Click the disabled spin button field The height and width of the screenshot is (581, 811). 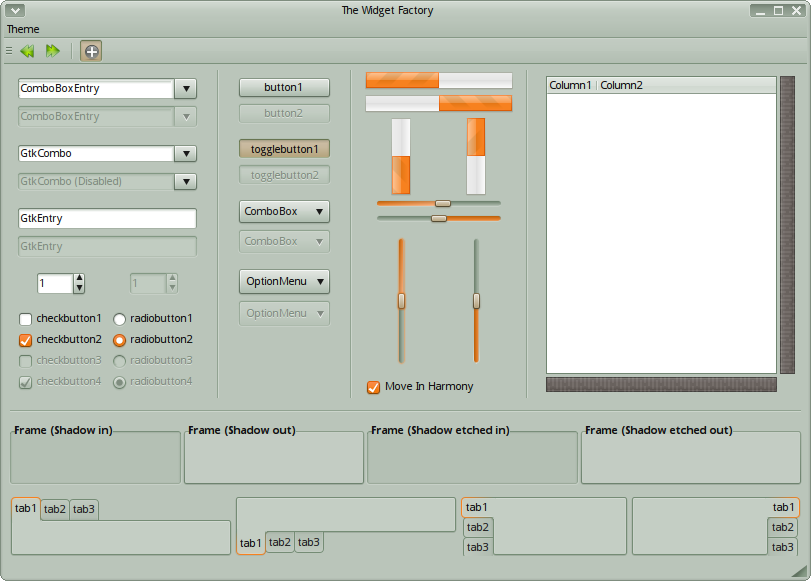[x=148, y=284]
